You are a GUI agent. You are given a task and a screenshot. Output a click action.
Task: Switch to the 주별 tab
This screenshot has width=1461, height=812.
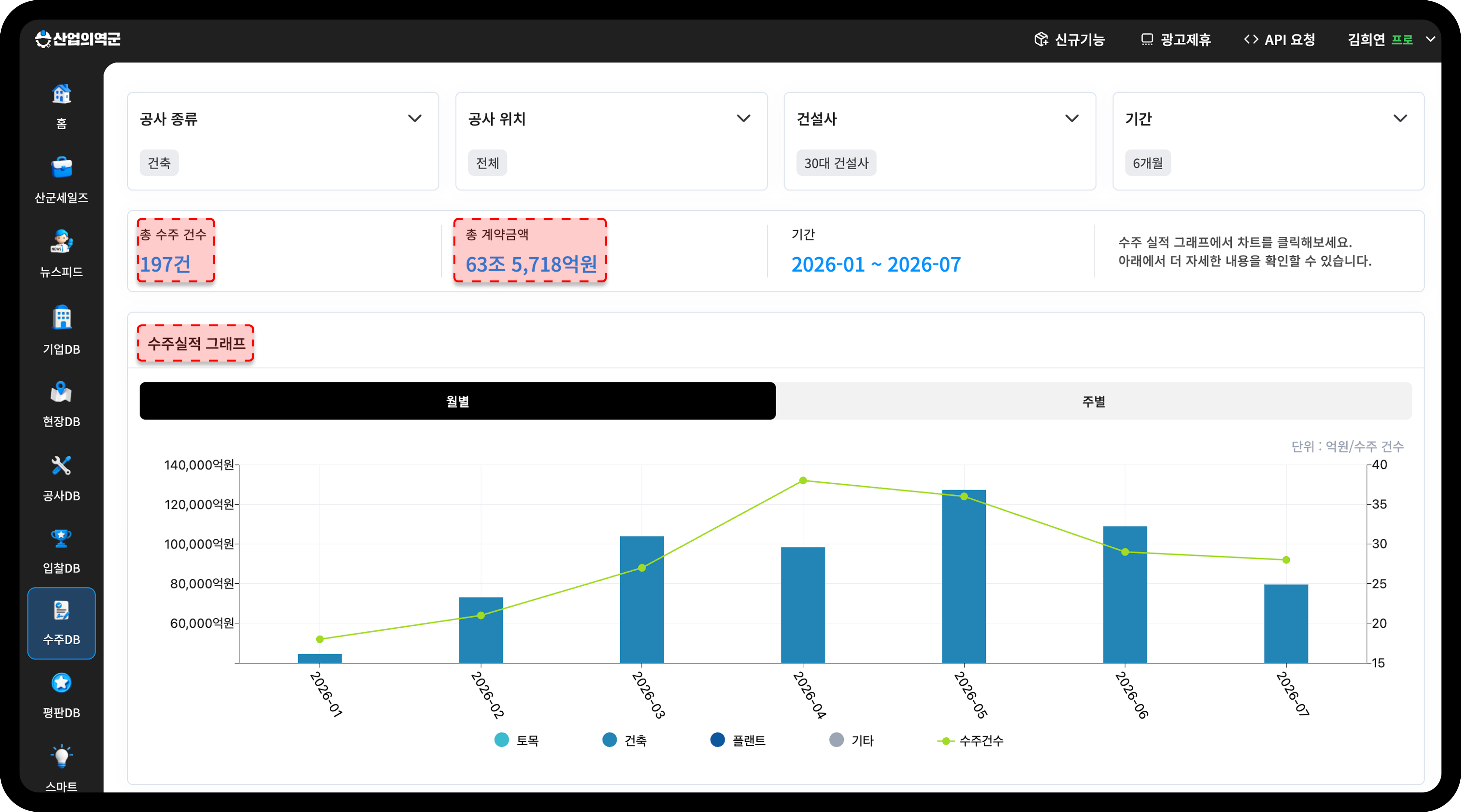[1094, 401]
